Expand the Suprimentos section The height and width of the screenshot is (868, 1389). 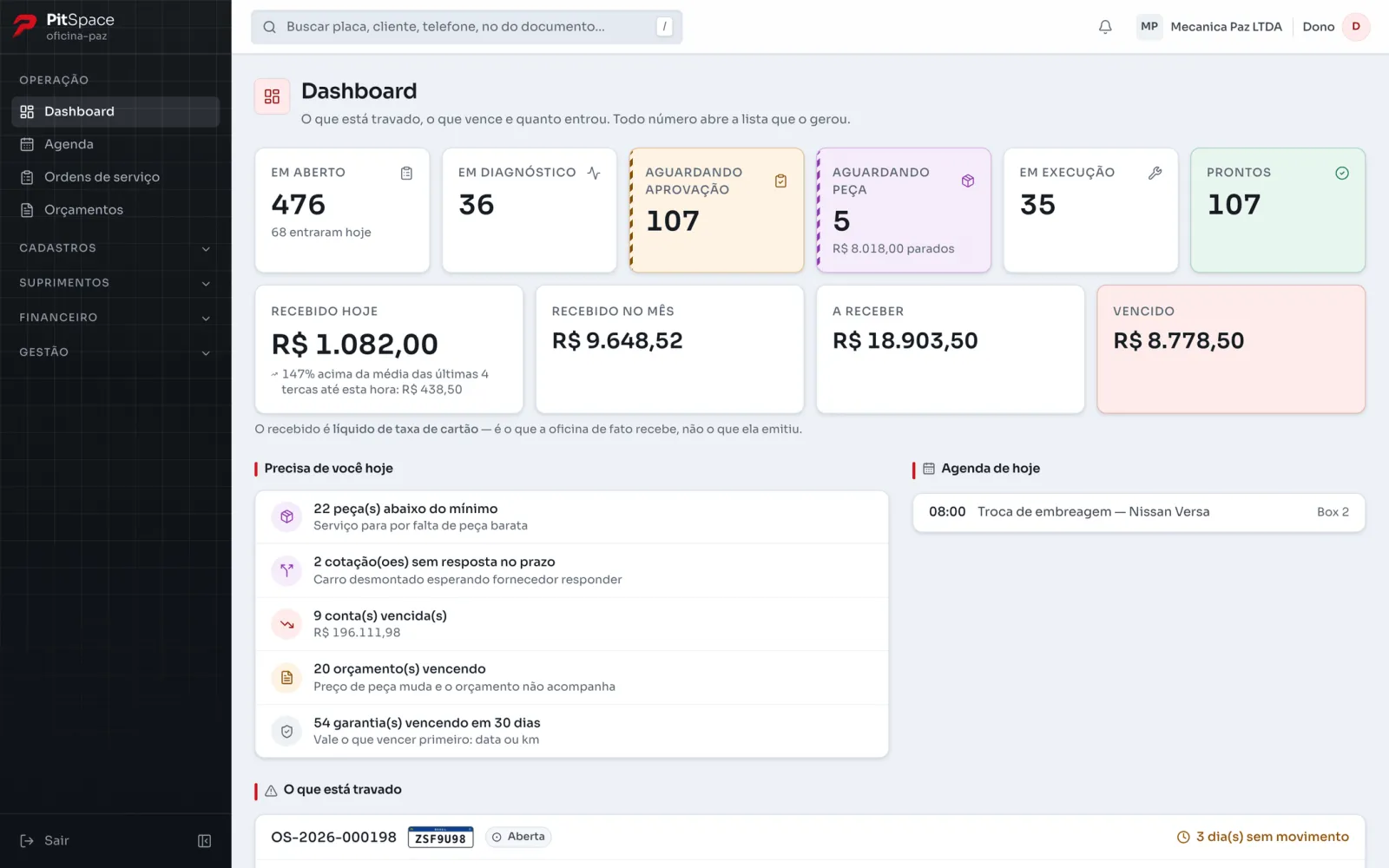coord(115,283)
